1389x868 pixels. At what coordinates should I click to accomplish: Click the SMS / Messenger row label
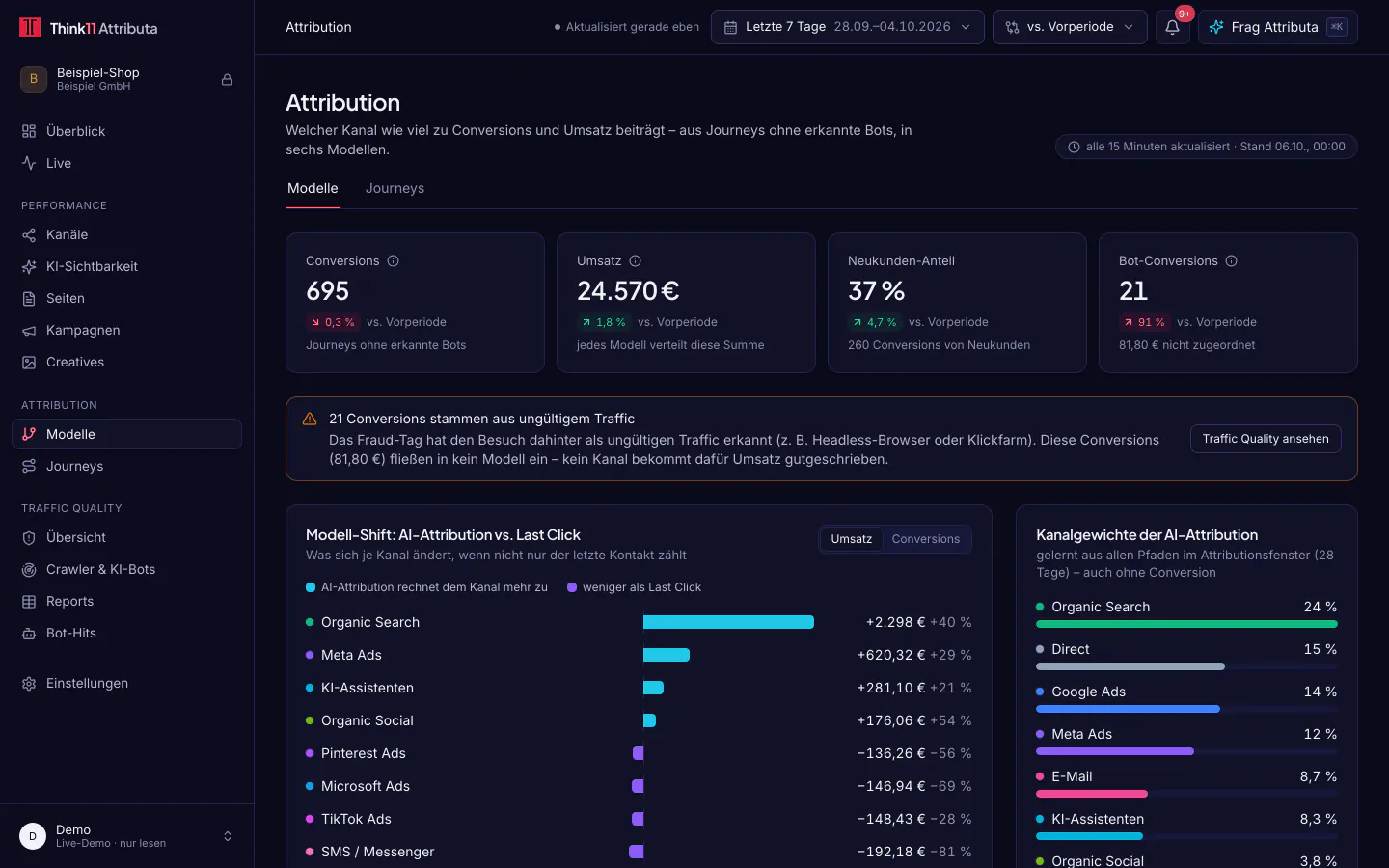coord(377,852)
